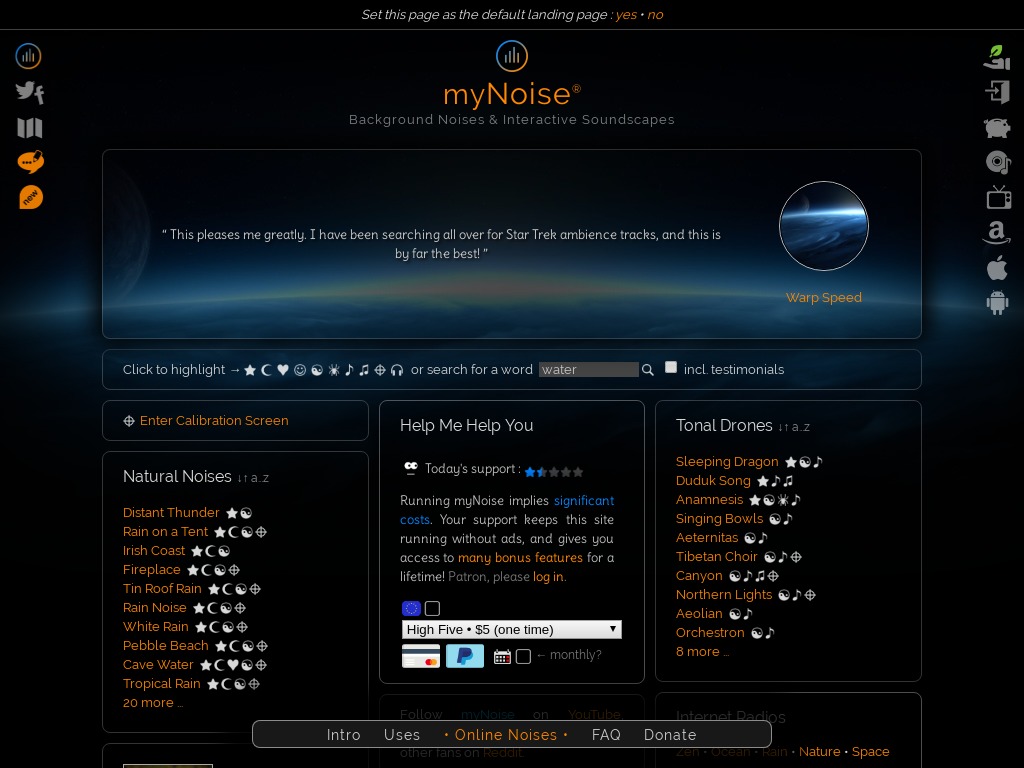Image resolution: width=1024 pixels, height=768 pixels.
Task: Click the Twitter bird icon in left sidebar
Action: click(x=29, y=93)
